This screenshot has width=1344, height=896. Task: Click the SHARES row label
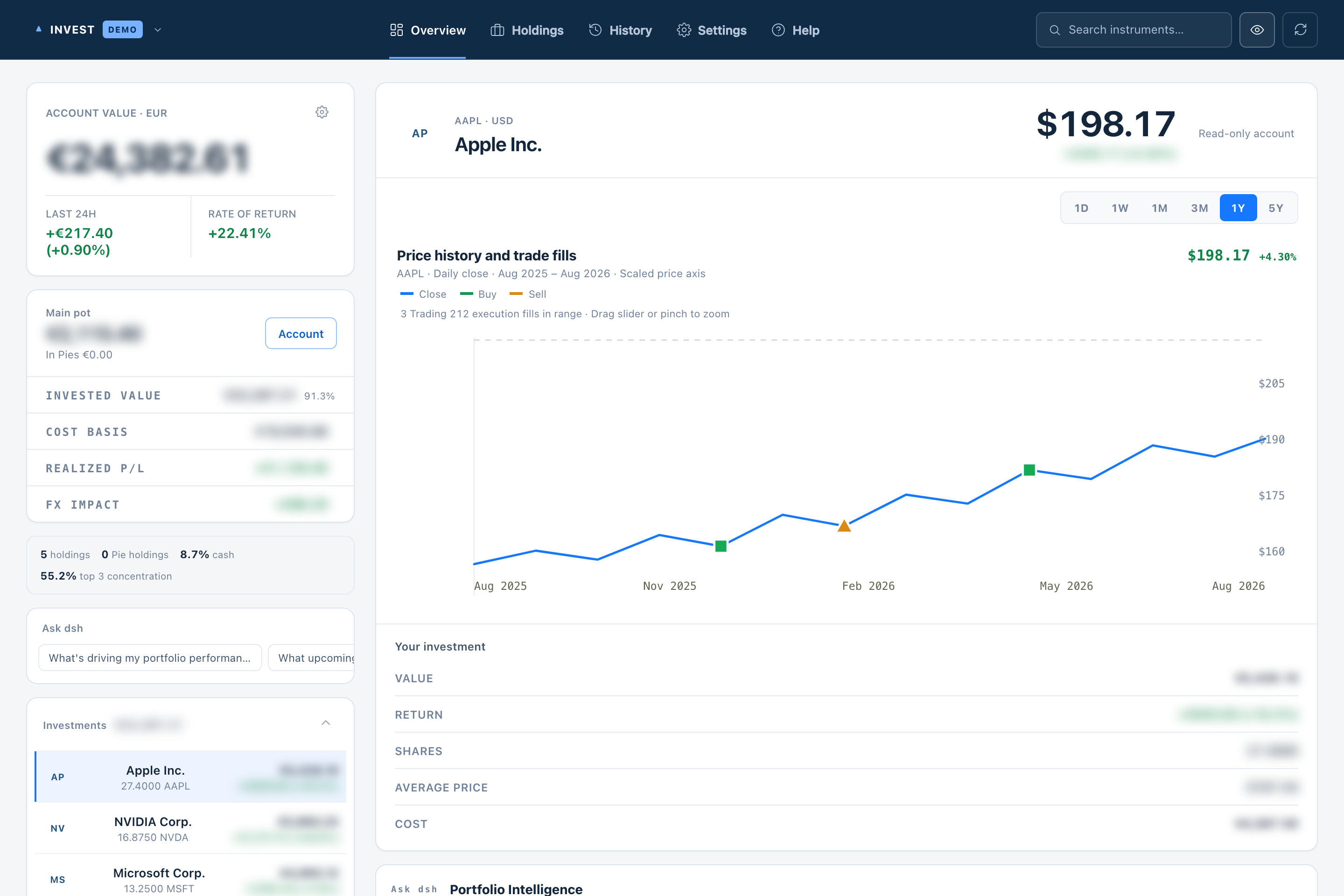[418, 751]
